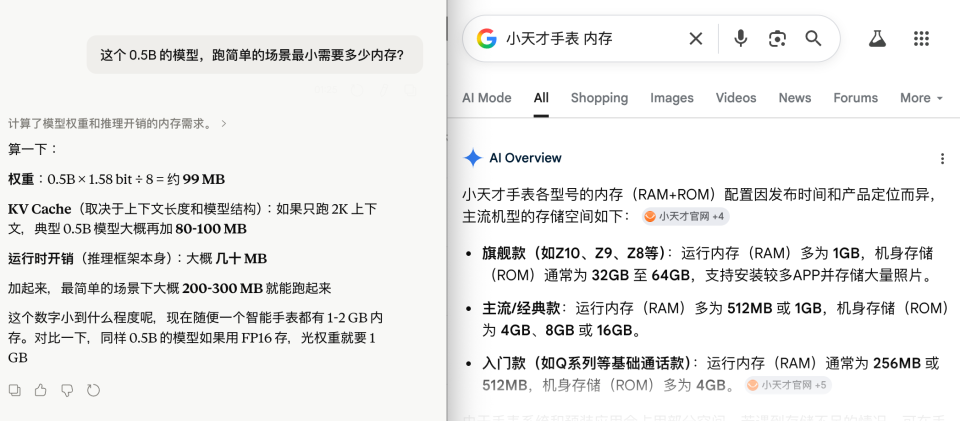Switch to the Shopping tab
The height and width of the screenshot is (421, 960).
[x=599, y=98]
